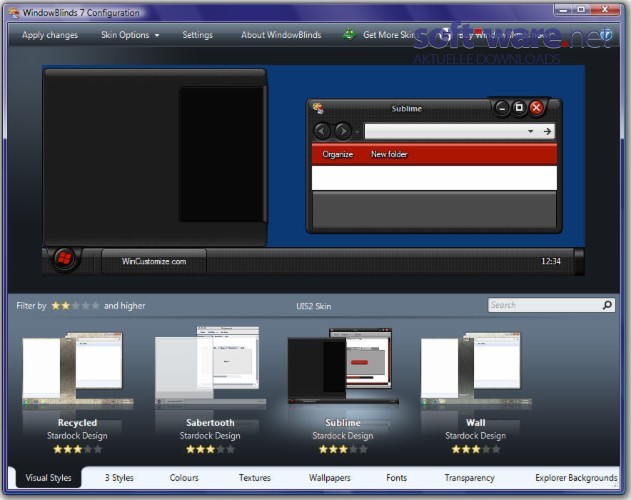Image resolution: width=631 pixels, height=500 pixels.
Task: Open the Transparency tab
Action: [x=469, y=478]
